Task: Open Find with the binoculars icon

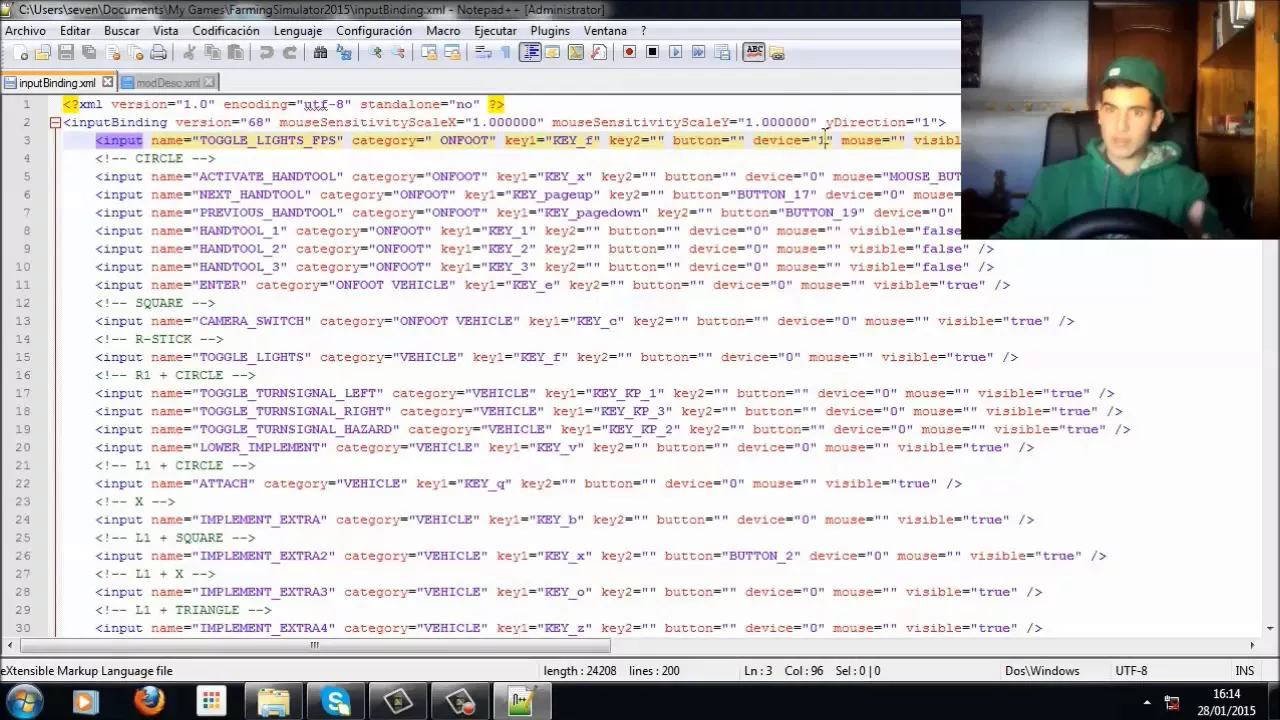Action: [x=320, y=52]
